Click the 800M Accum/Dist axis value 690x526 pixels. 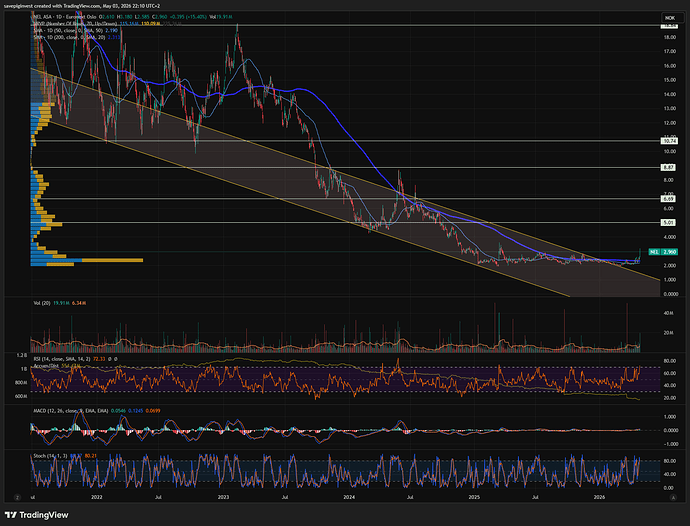click(x=21, y=383)
